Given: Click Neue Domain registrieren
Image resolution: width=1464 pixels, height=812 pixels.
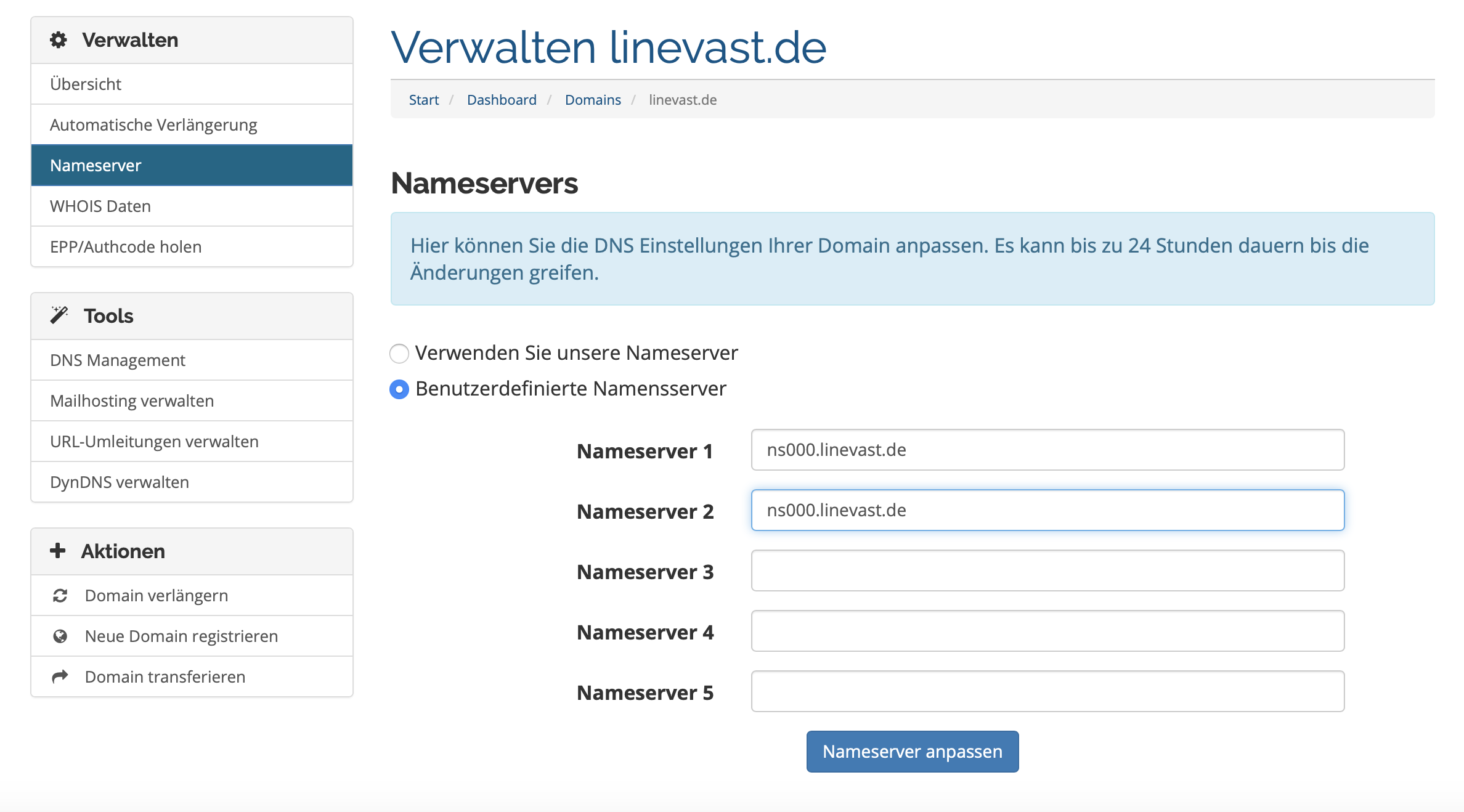Looking at the screenshot, I should click(x=192, y=636).
